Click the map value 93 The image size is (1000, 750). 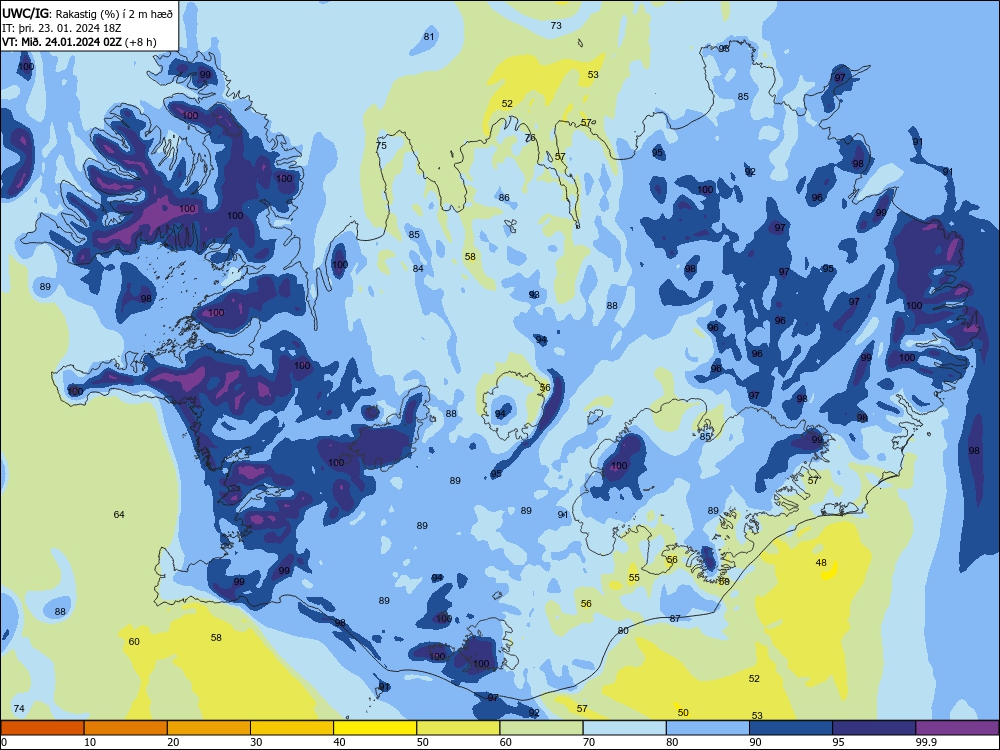[x=534, y=295]
